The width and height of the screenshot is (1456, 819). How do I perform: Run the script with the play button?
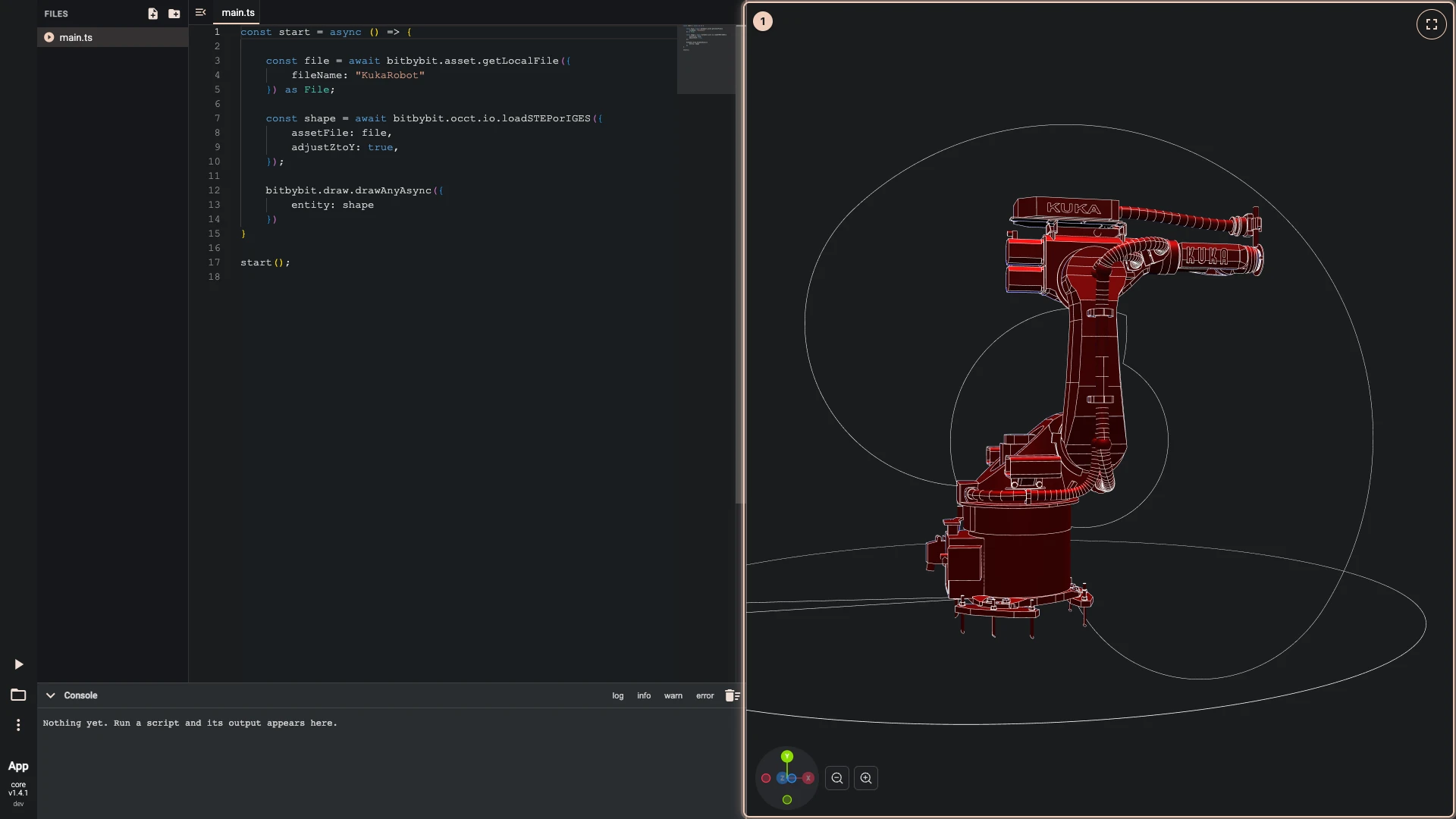tap(19, 664)
